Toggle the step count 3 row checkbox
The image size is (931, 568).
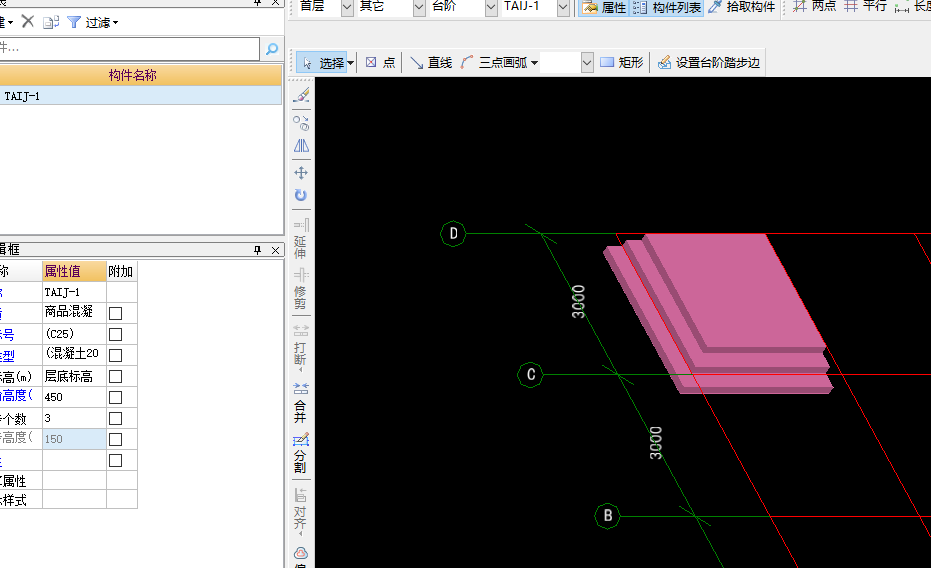[116, 418]
